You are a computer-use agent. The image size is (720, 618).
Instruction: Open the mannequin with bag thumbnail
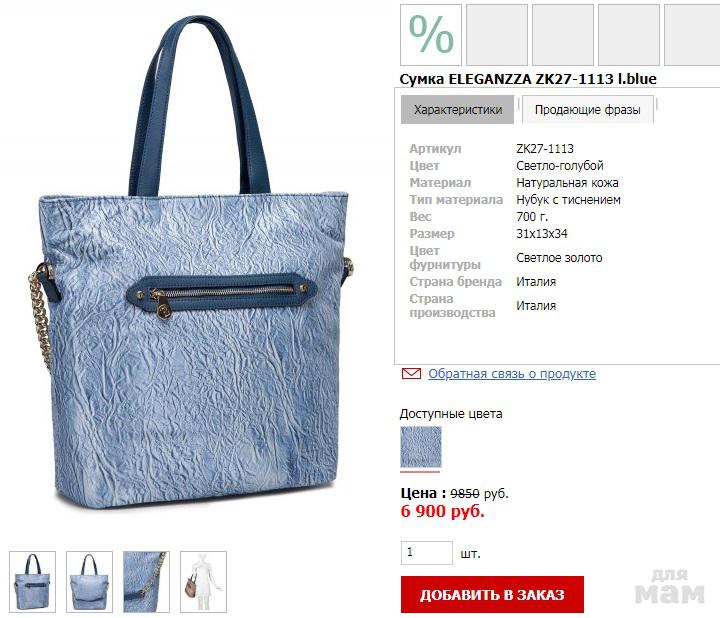coord(203,582)
